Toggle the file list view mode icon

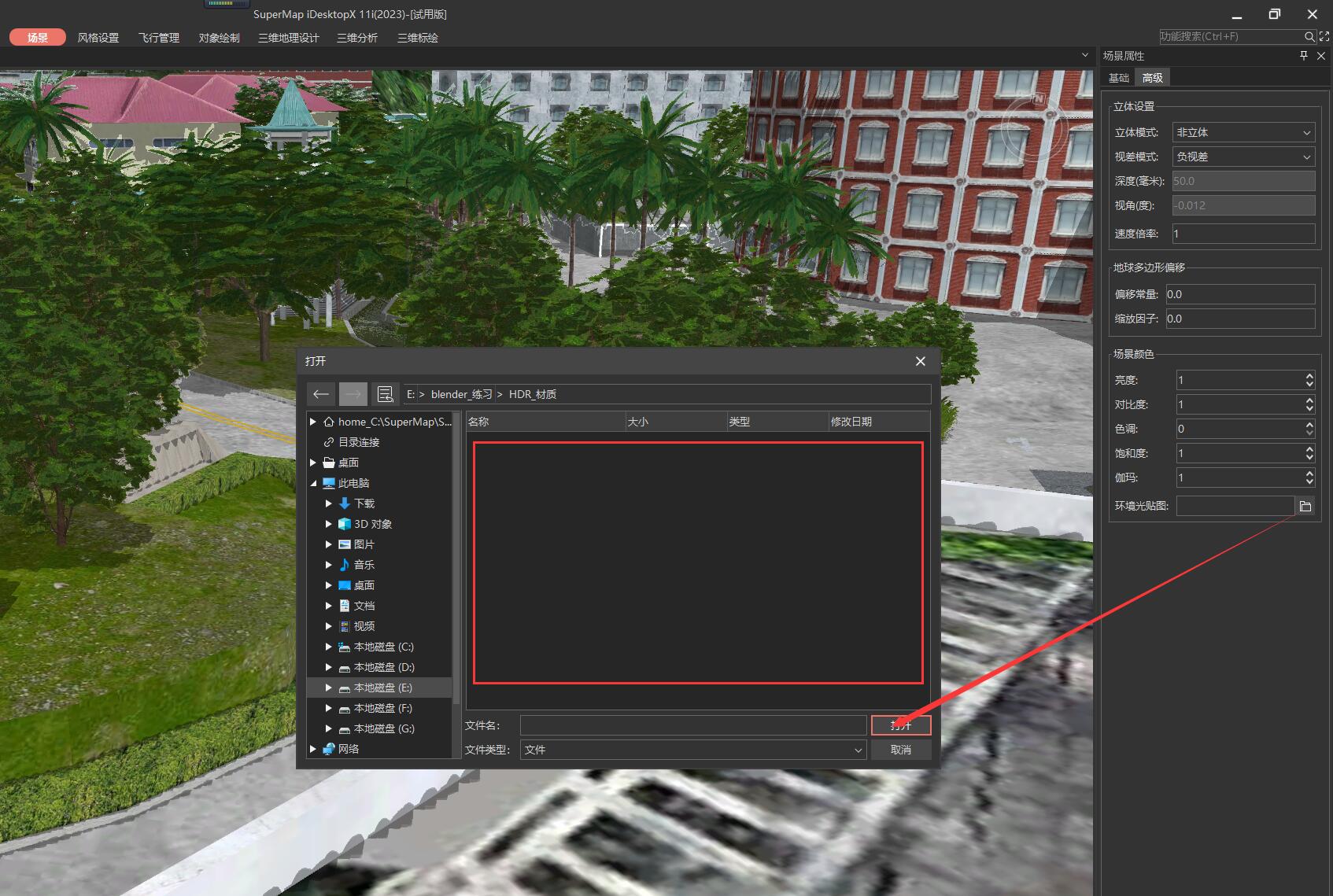pyautogui.click(x=385, y=394)
